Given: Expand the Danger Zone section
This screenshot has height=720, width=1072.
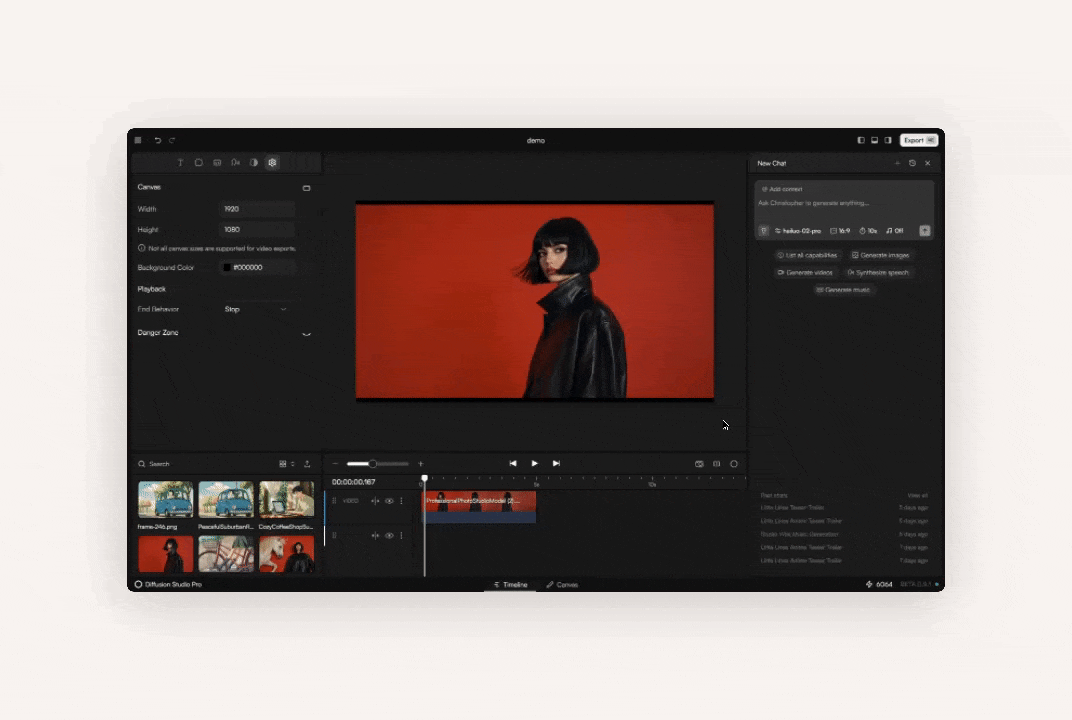Looking at the screenshot, I should [306, 334].
